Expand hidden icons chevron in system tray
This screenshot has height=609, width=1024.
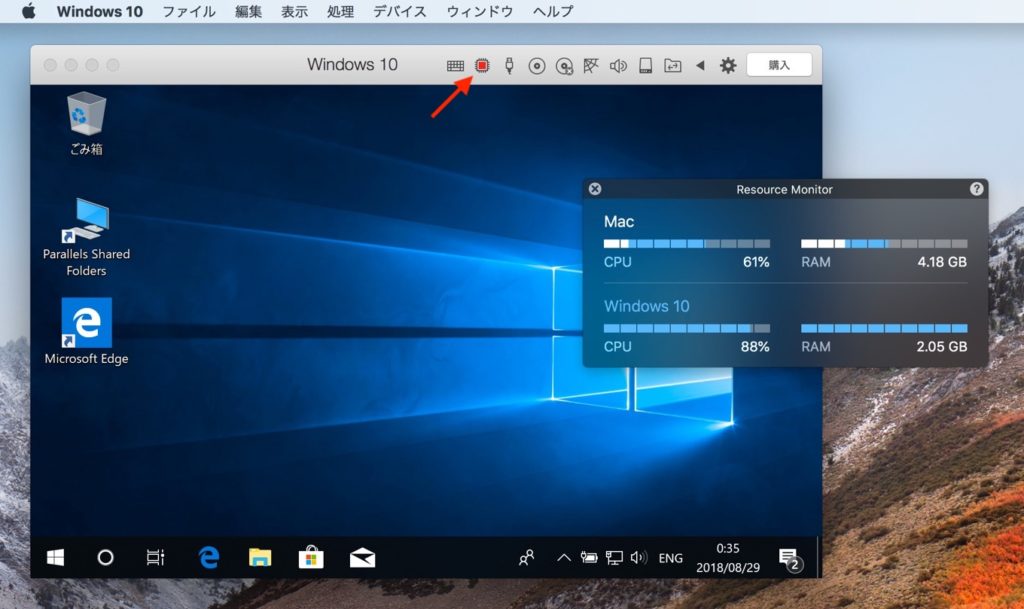[562, 558]
